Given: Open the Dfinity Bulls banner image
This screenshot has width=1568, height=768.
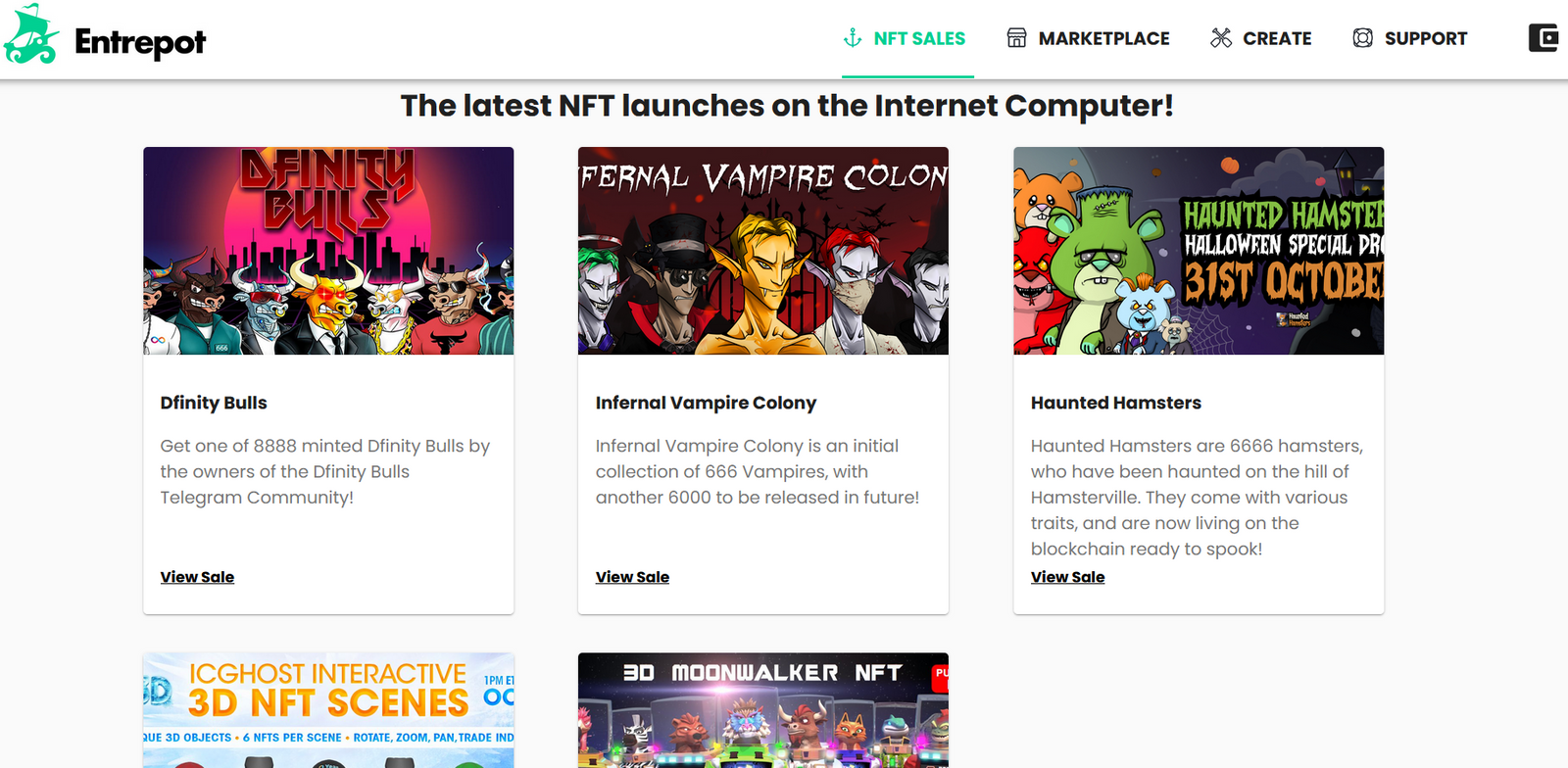Looking at the screenshot, I should 328,251.
